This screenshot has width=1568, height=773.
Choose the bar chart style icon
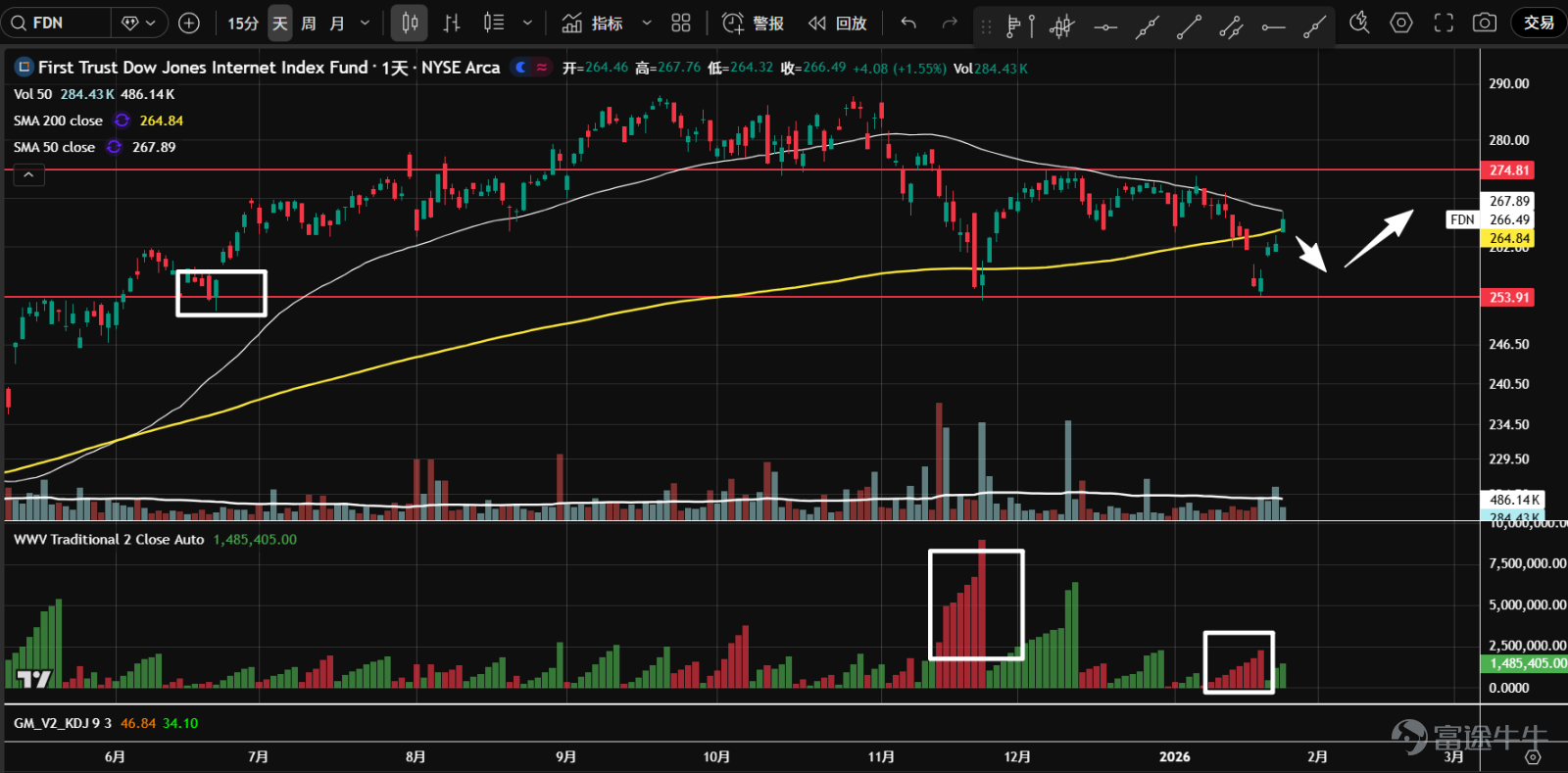tap(452, 23)
